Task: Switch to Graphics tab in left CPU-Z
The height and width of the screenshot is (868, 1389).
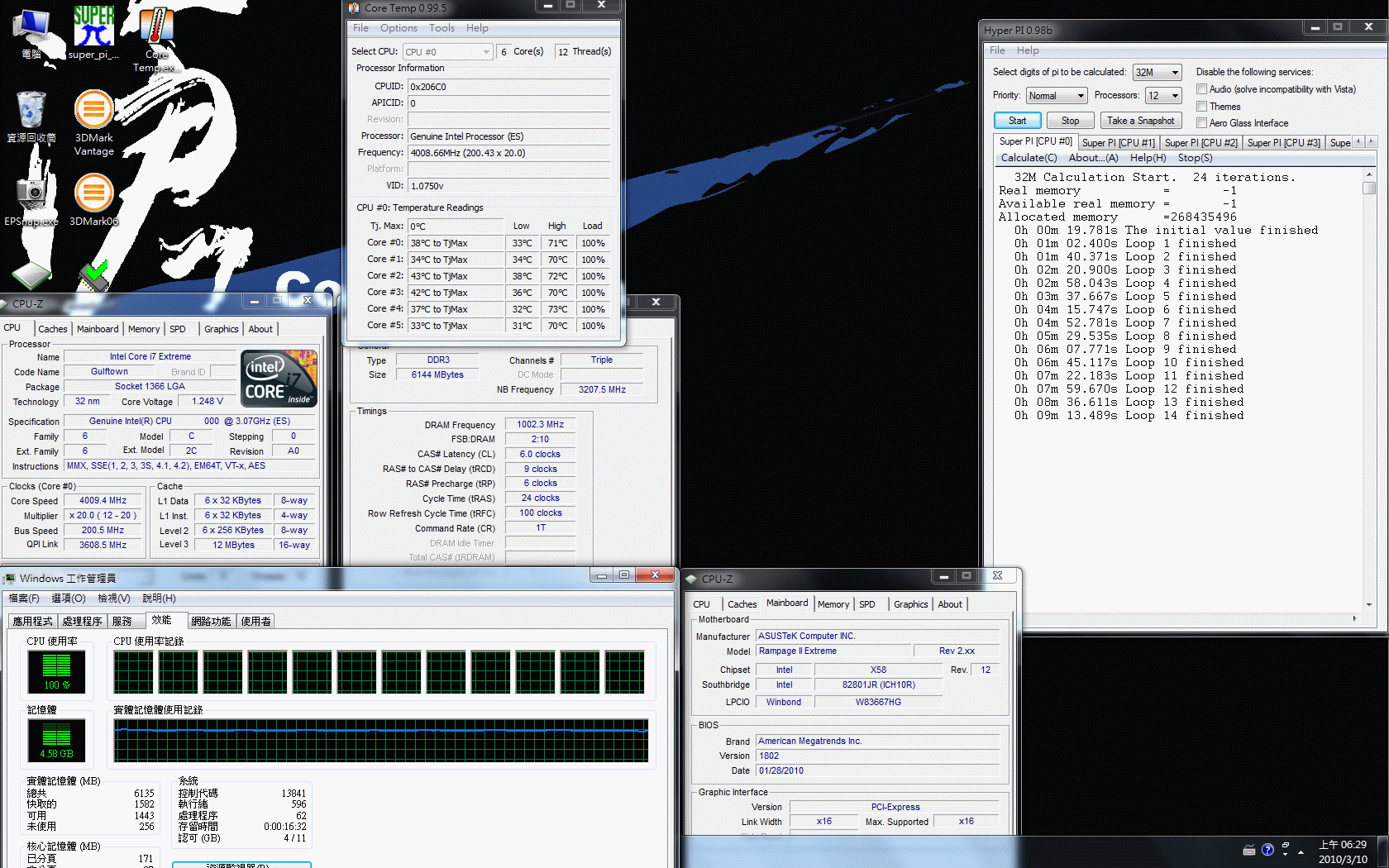Action: pos(222,329)
